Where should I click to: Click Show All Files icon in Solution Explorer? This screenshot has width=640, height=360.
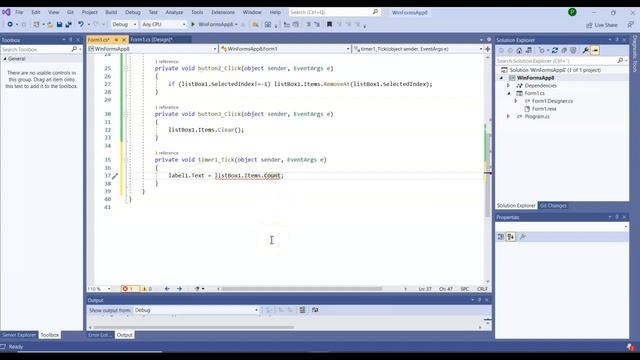(573, 50)
